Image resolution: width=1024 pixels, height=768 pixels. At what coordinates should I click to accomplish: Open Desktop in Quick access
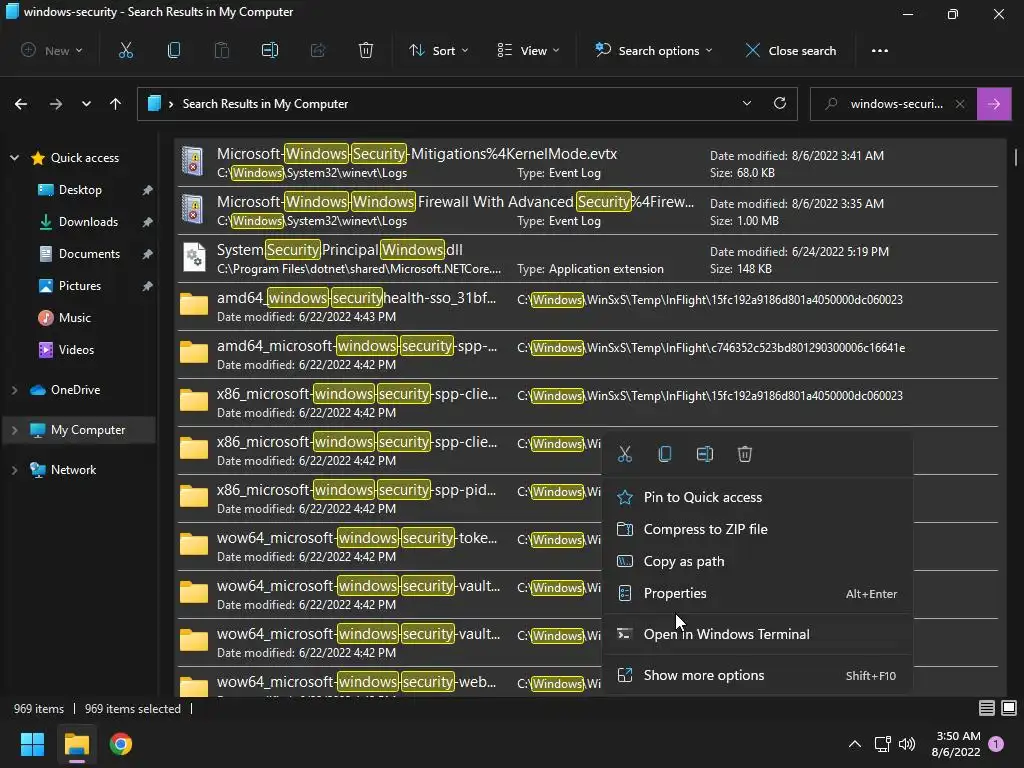point(80,189)
